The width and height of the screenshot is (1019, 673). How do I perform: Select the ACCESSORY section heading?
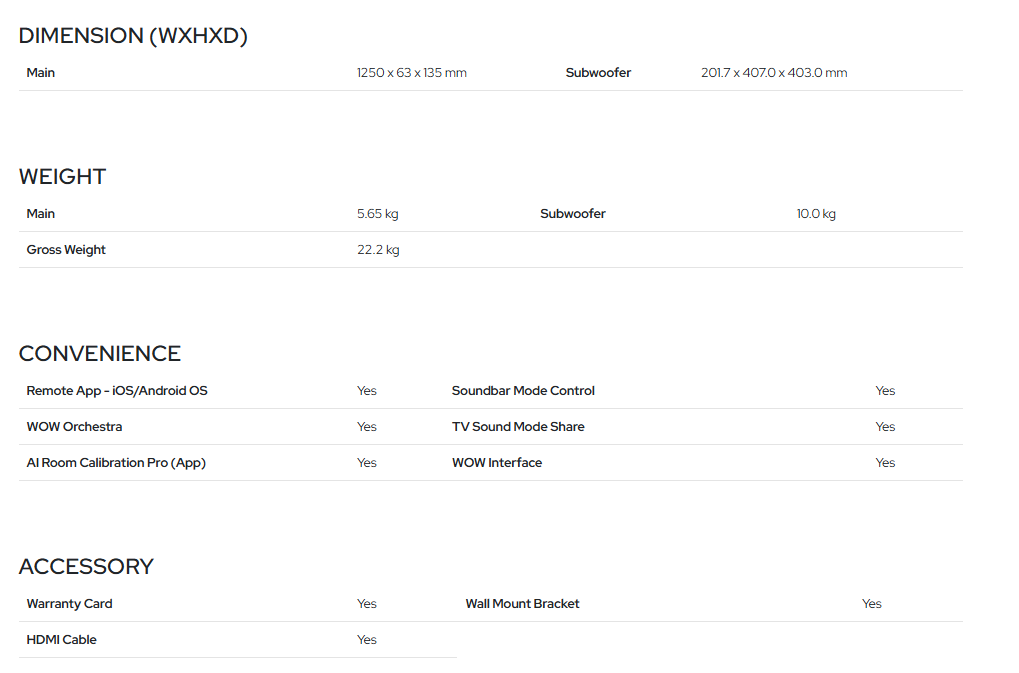coord(86,566)
